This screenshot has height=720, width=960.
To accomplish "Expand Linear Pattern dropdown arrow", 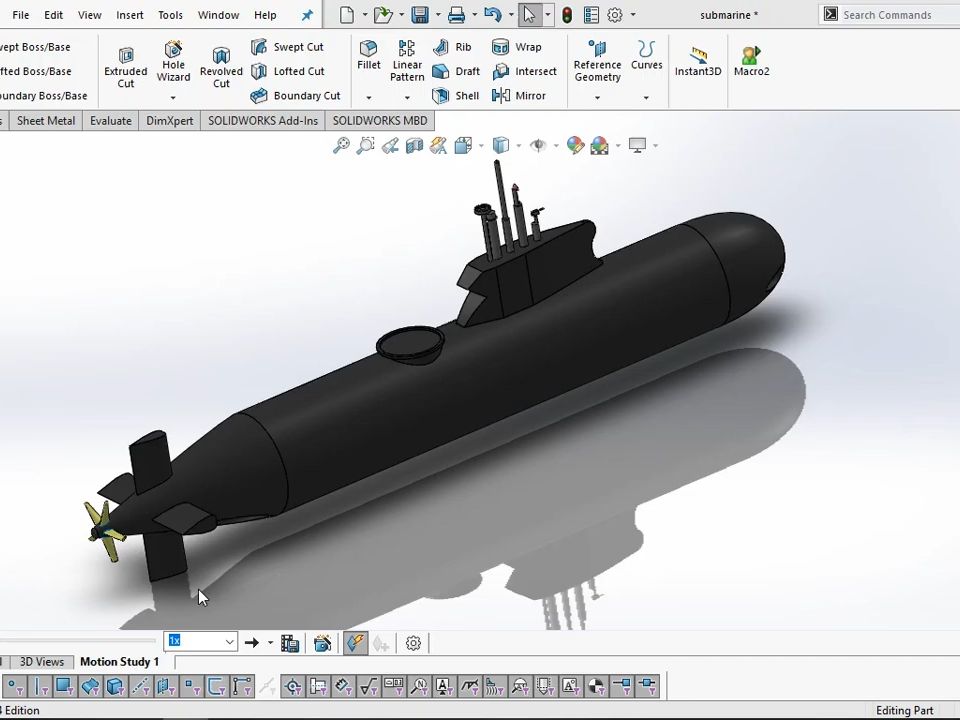I will click(407, 97).
